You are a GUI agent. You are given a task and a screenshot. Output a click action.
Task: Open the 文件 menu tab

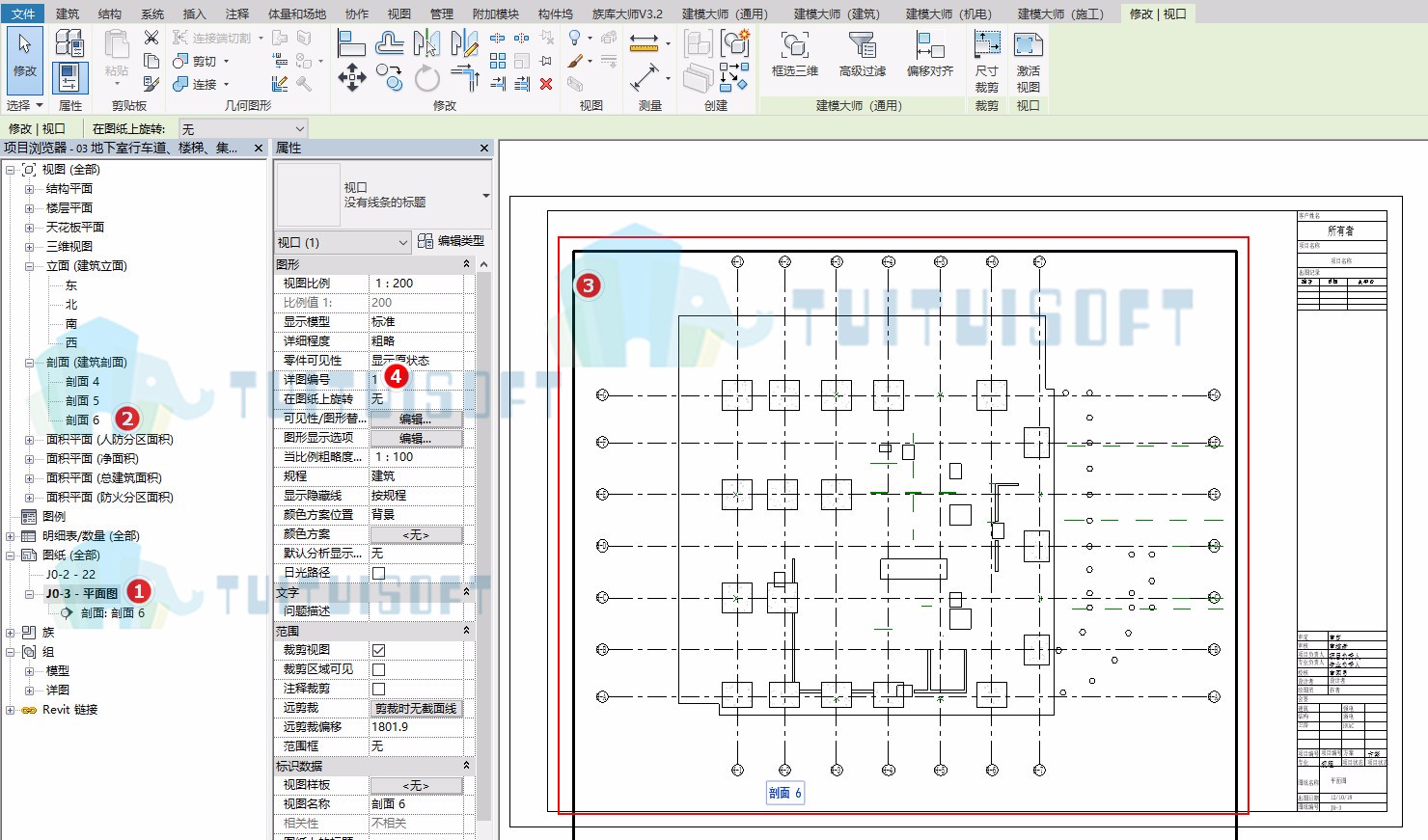[x=23, y=14]
